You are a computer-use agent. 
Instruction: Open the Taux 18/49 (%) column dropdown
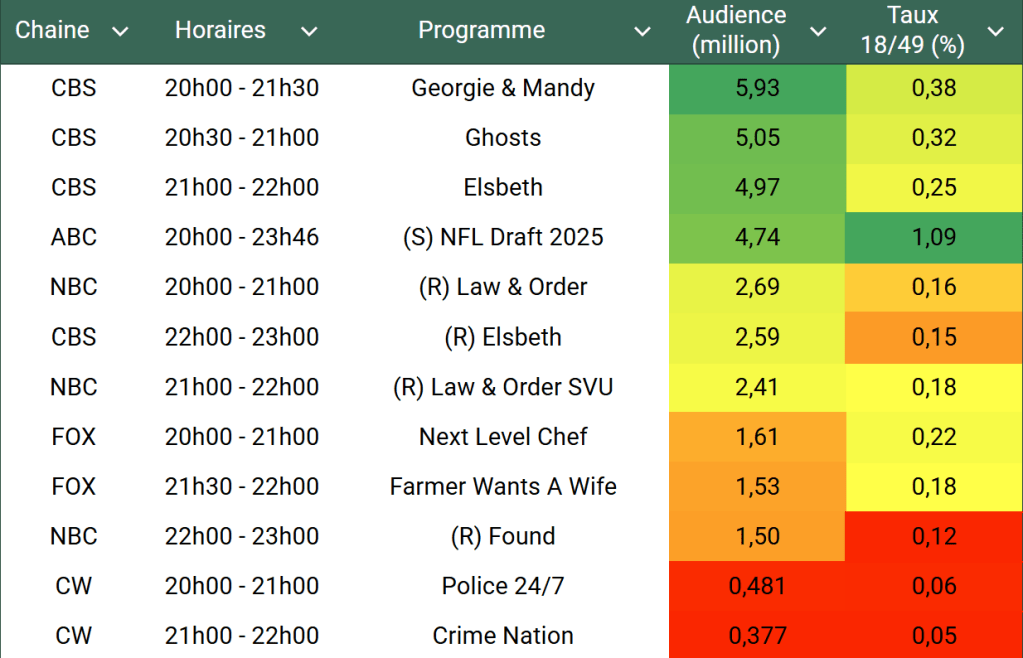(995, 32)
